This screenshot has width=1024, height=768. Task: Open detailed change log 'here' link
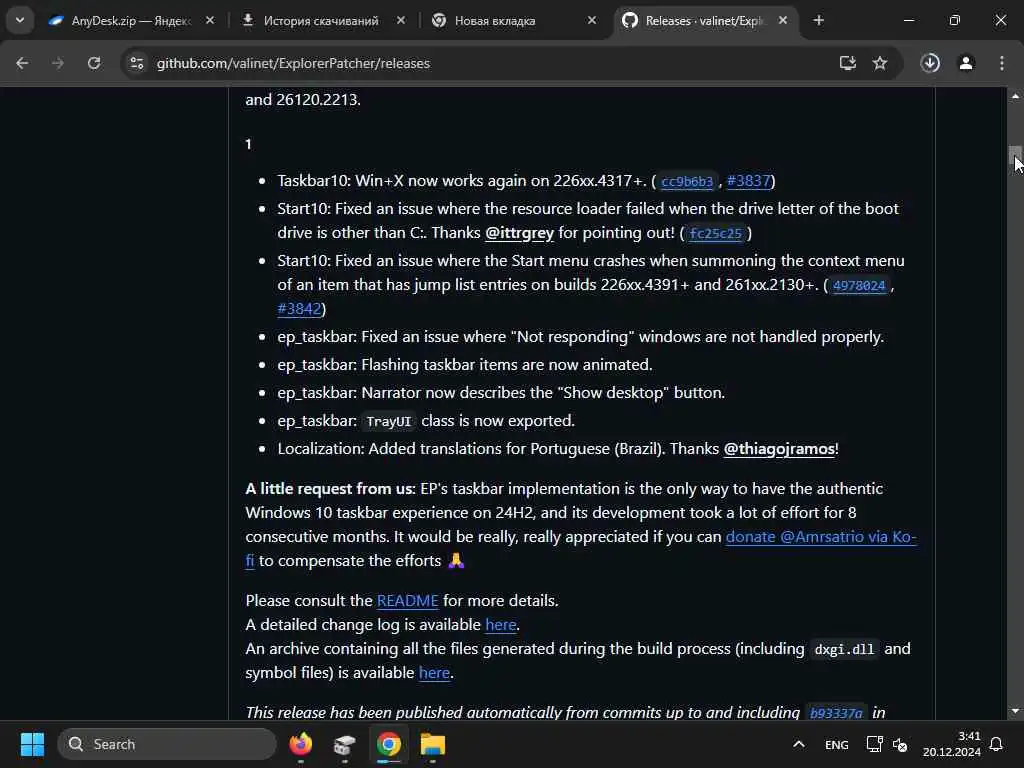pyautogui.click(x=500, y=625)
